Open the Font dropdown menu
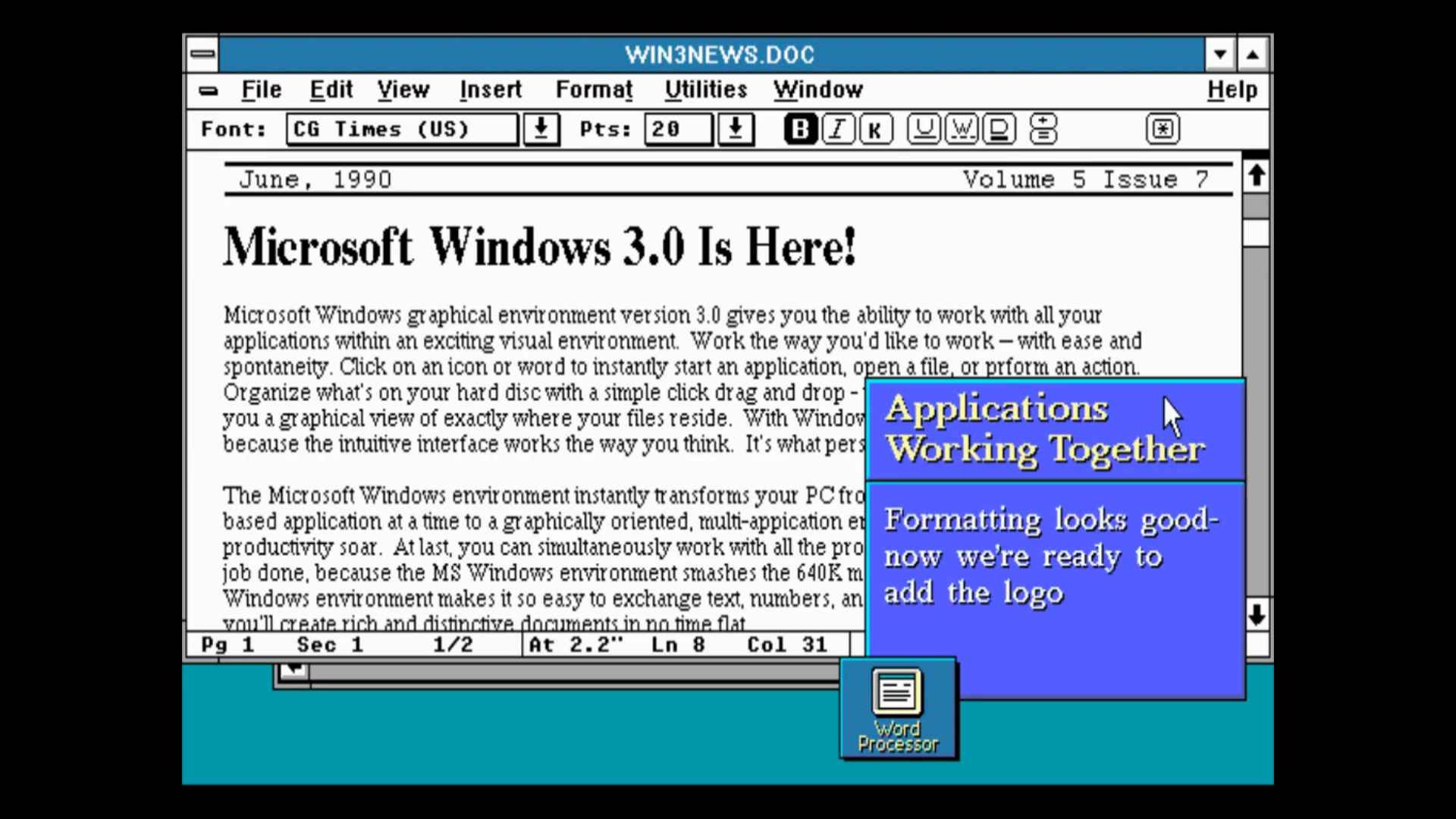The image size is (1456, 819). coord(541,128)
